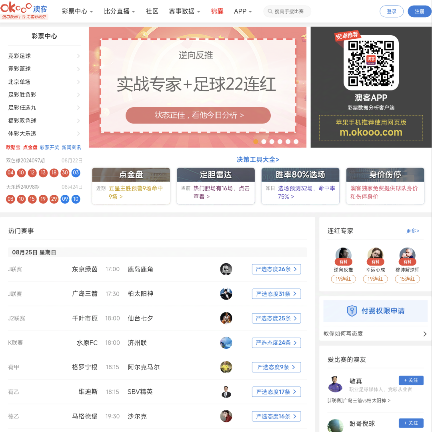Click the chevron below 付费权限申请
432x432 pixels.
pos(425,334)
